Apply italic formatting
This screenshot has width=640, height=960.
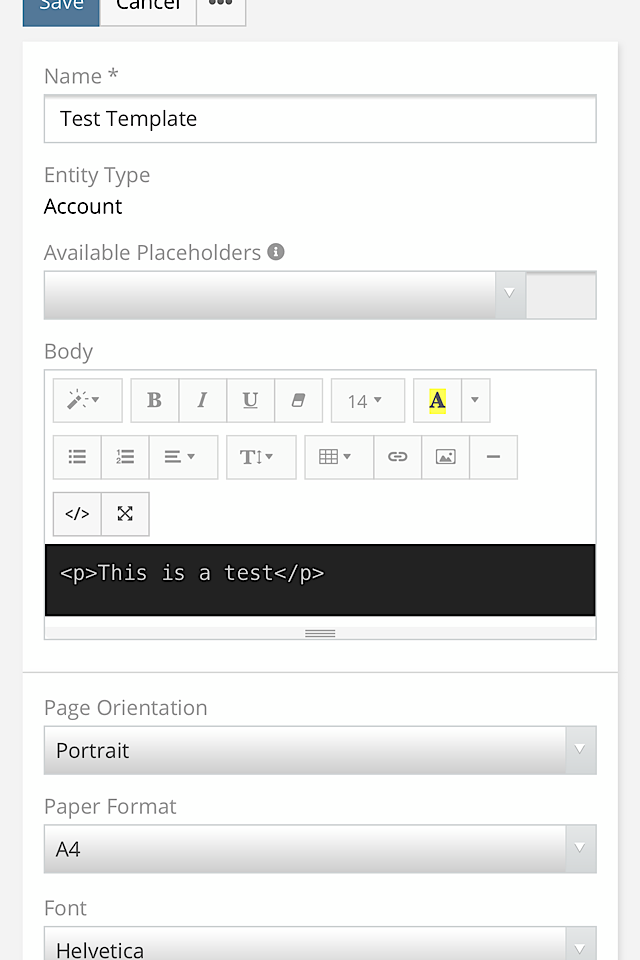pyautogui.click(x=203, y=401)
